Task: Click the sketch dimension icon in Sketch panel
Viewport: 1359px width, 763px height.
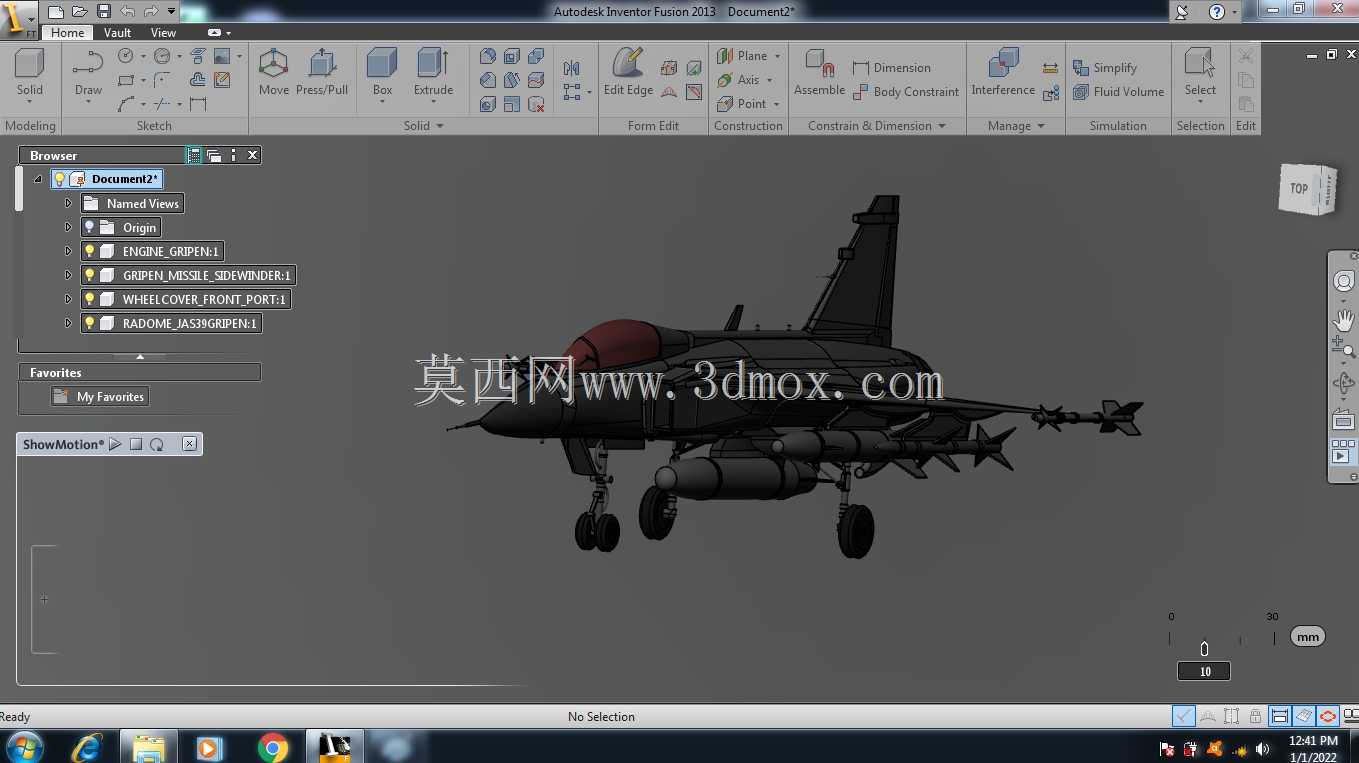Action: (x=198, y=104)
